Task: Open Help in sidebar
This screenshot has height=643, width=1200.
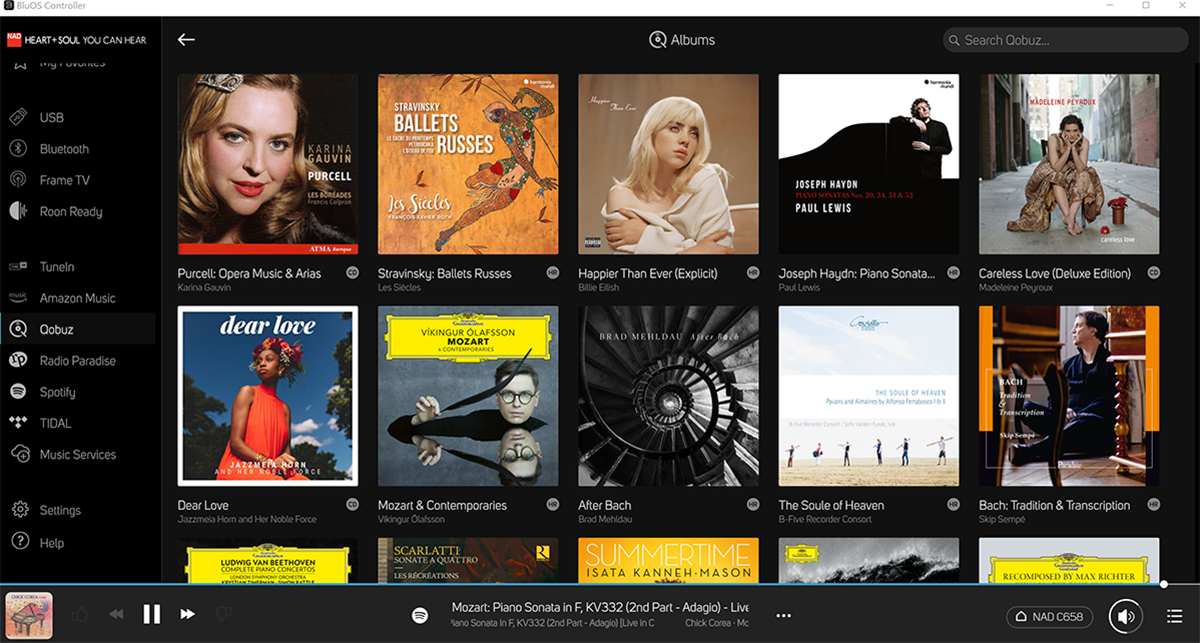Action: (52, 543)
